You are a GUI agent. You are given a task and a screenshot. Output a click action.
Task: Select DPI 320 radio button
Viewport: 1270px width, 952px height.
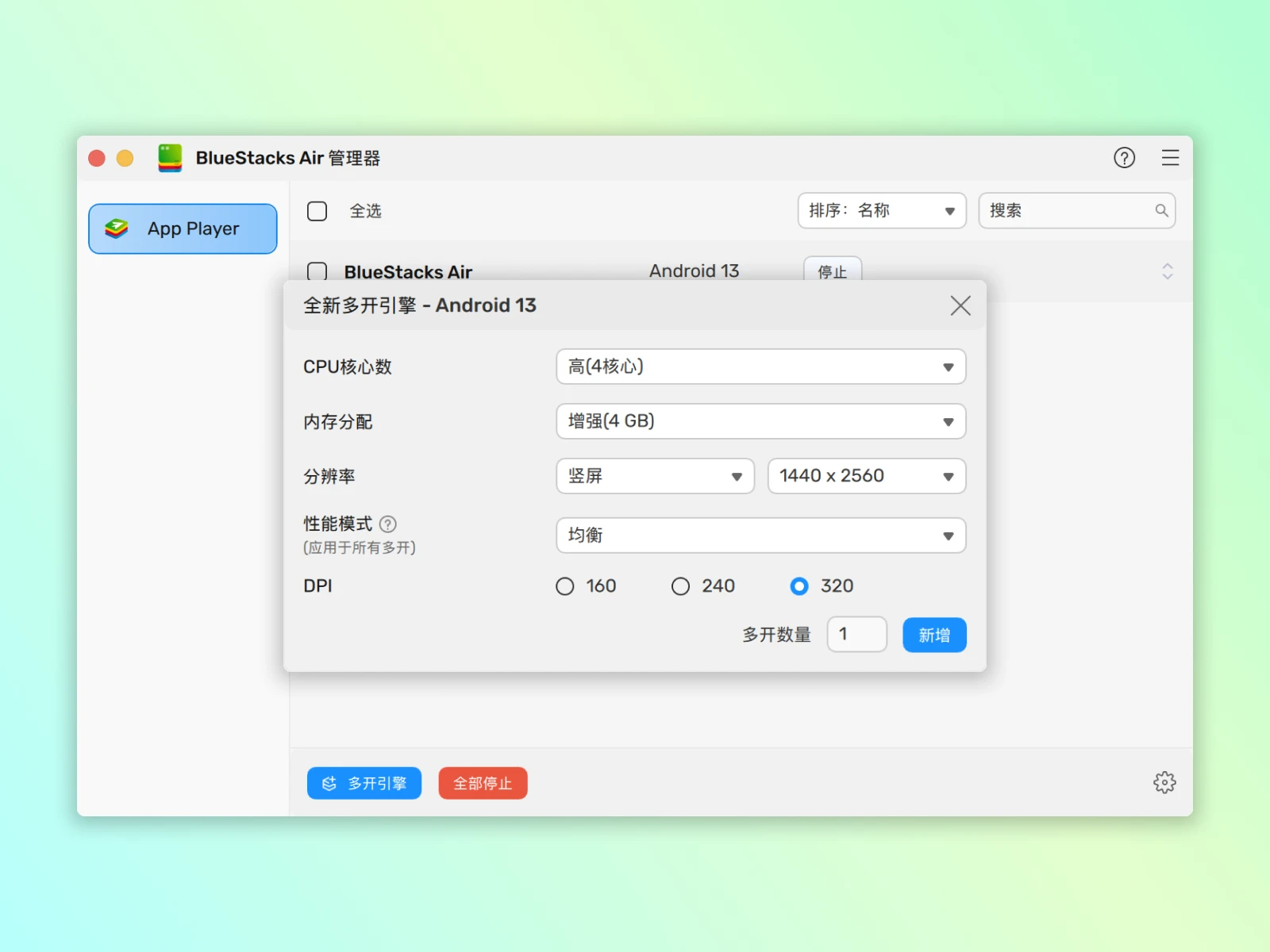point(799,586)
